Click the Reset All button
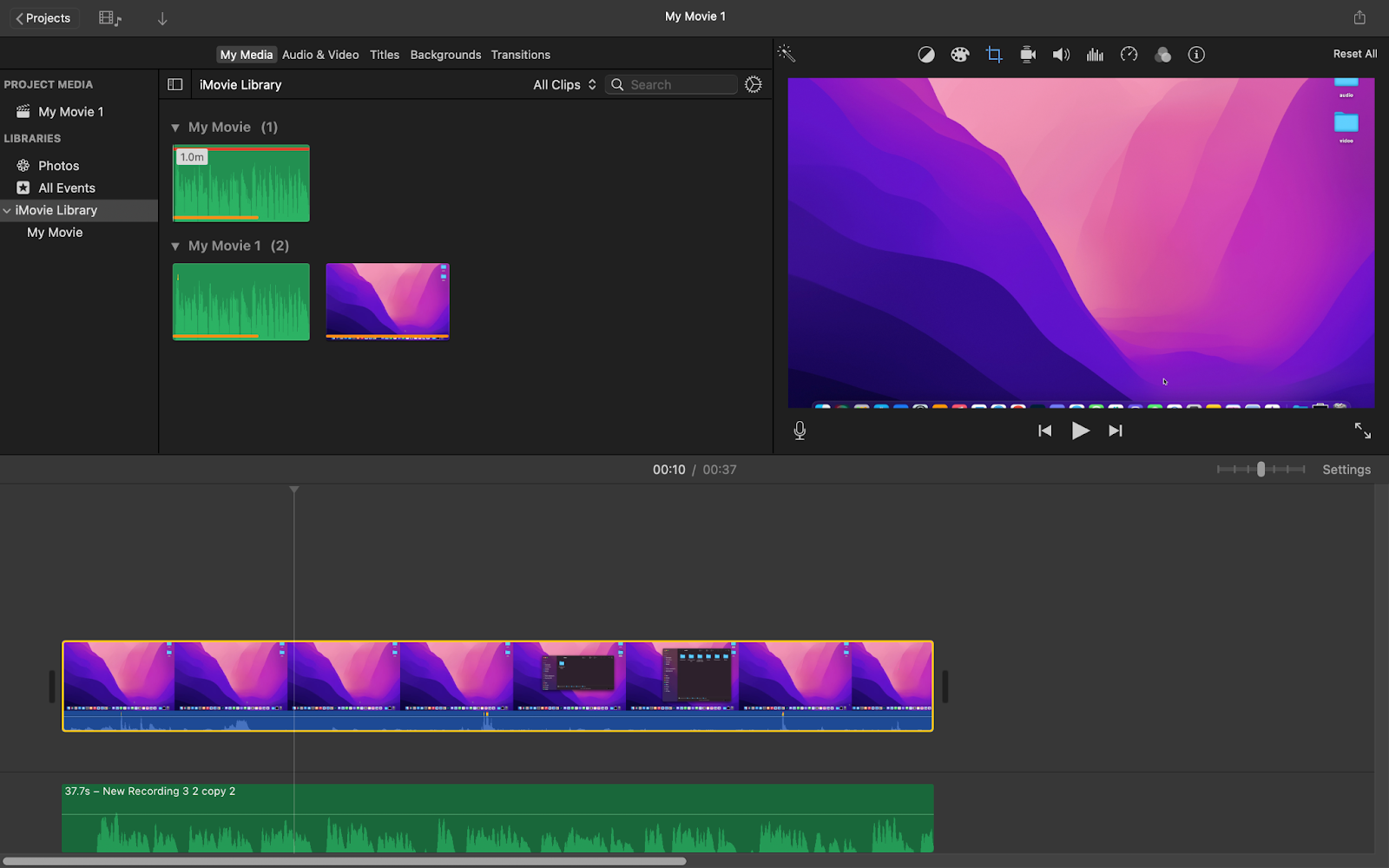 pos(1354,54)
